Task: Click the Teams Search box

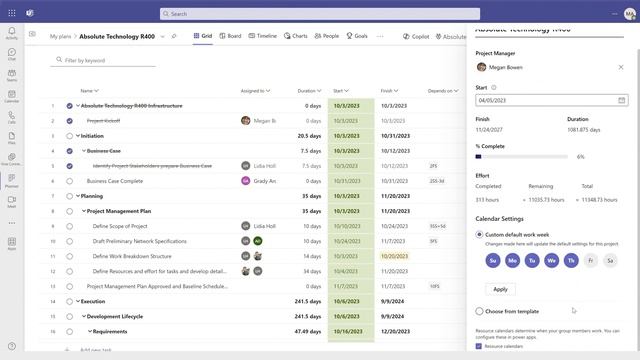Action: (320, 14)
